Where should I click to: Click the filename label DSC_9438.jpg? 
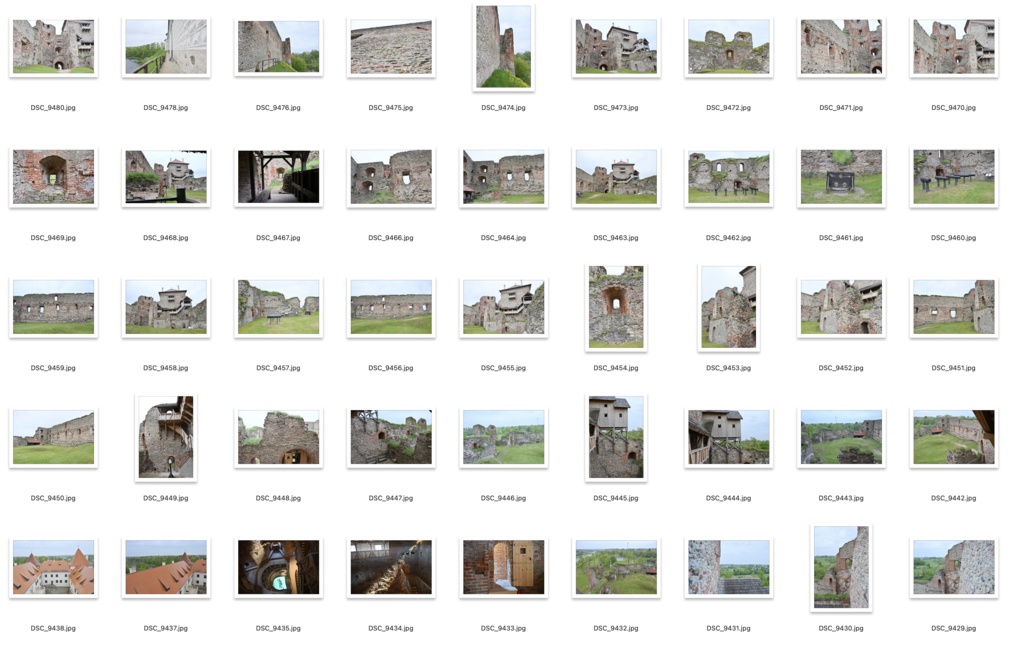[x=53, y=628]
